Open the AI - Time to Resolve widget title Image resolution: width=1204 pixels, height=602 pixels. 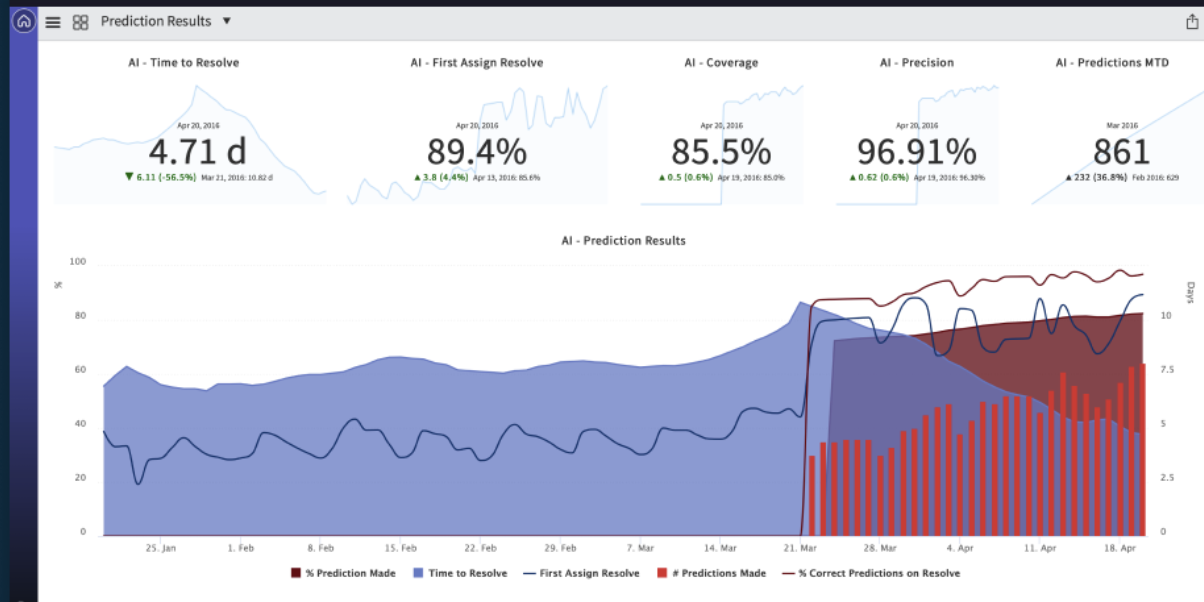point(184,62)
